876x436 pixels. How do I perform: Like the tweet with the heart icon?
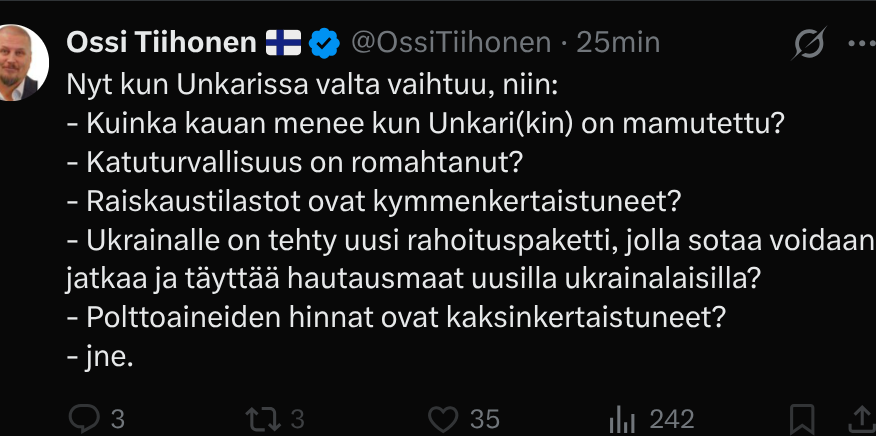[x=441, y=417]
